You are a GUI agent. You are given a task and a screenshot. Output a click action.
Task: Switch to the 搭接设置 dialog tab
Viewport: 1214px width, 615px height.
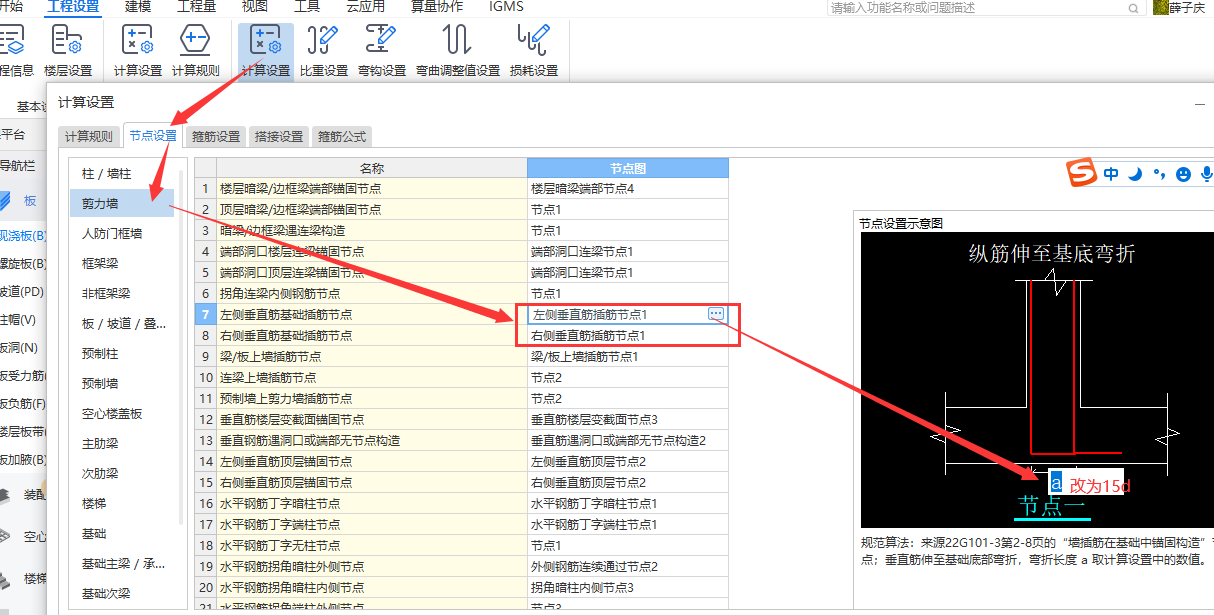tap(279, 137)
